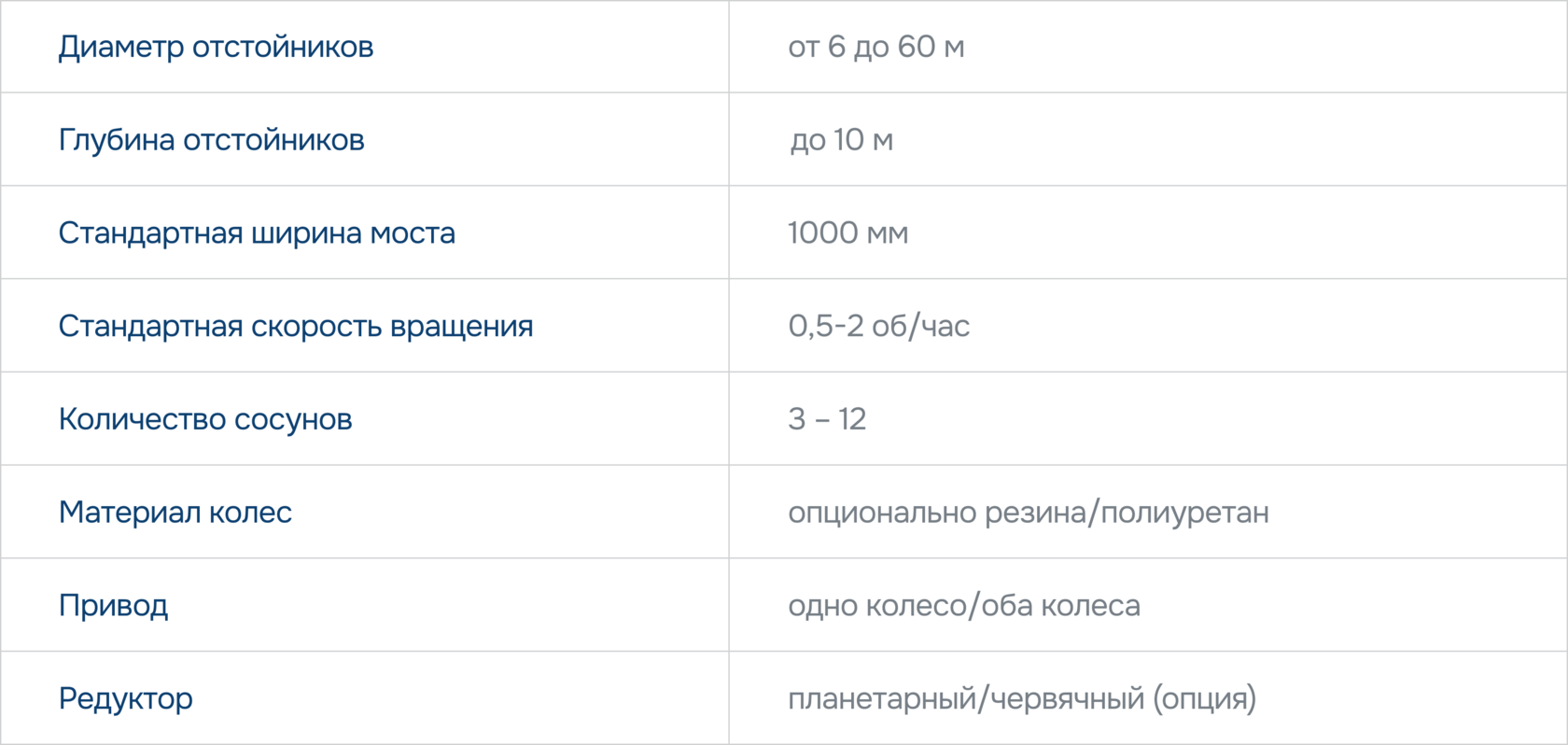Click the word "червячный" in the last row
Screen dimensions: 1568x745
1067,698
